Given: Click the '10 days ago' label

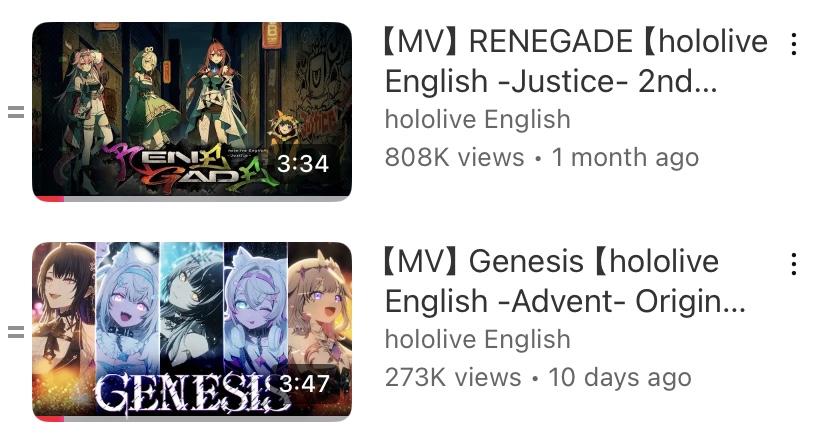Looking at the screenshot, I should (x=620, y=378).
